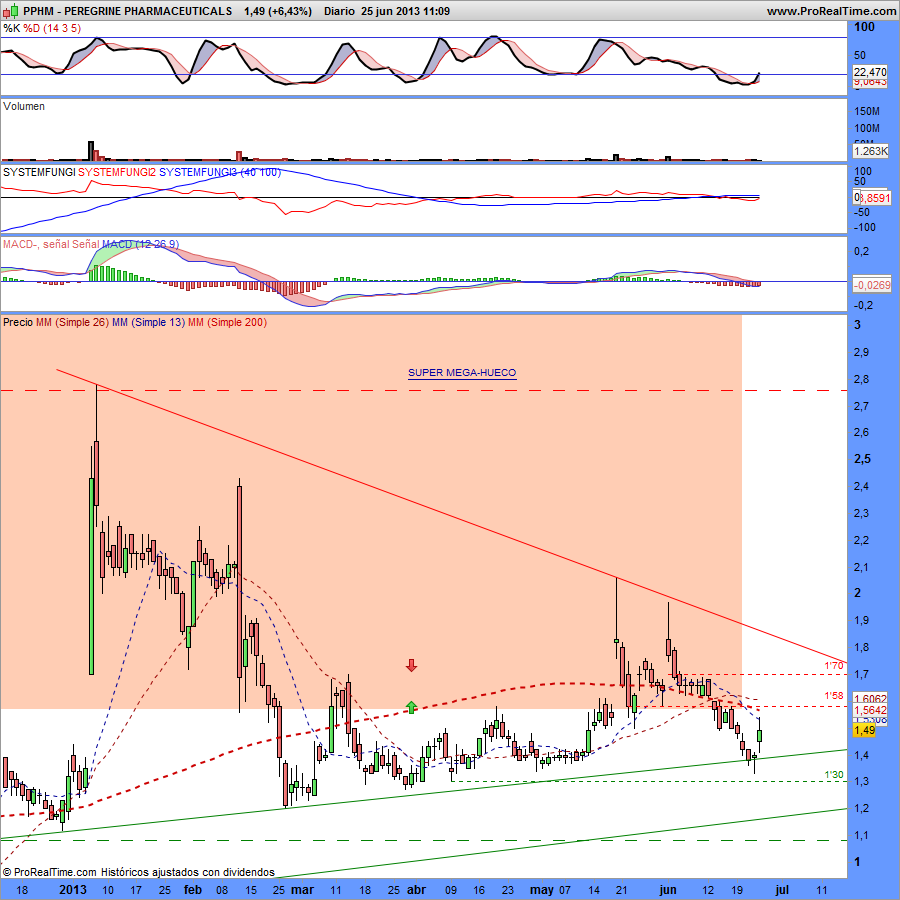Image resolution: width=900 pixels, height=900 pixels.
Task: Click the 1'70 resistance level label
Action: coord(834,666)
